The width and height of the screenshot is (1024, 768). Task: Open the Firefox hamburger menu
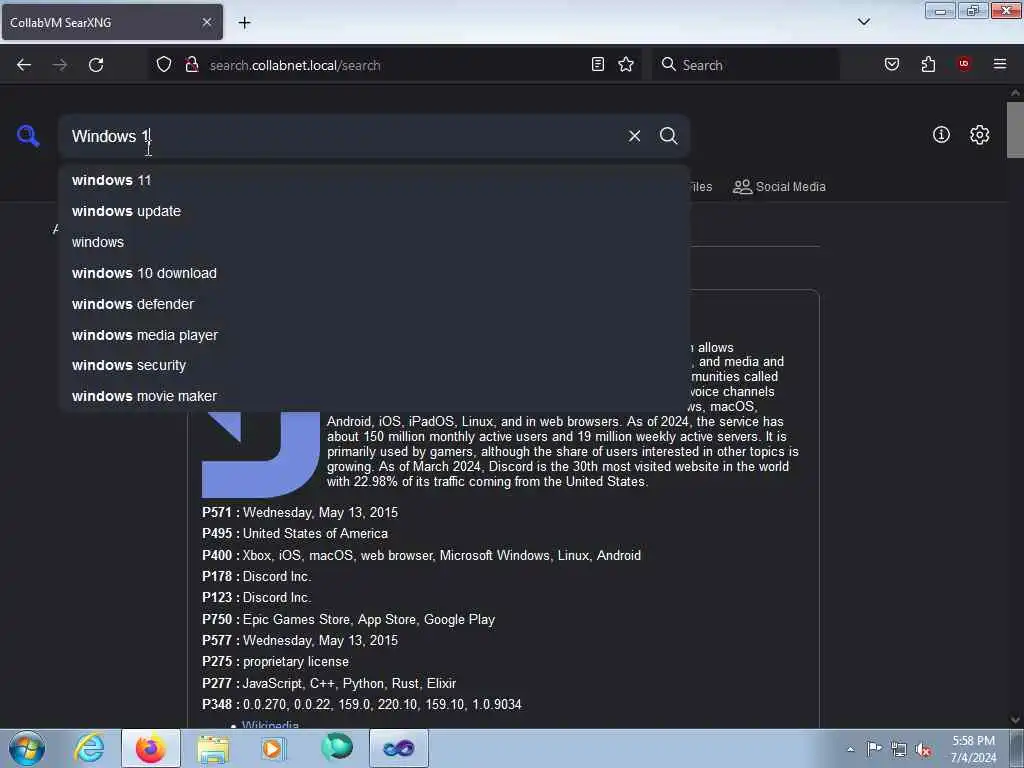coord(1000,64)
